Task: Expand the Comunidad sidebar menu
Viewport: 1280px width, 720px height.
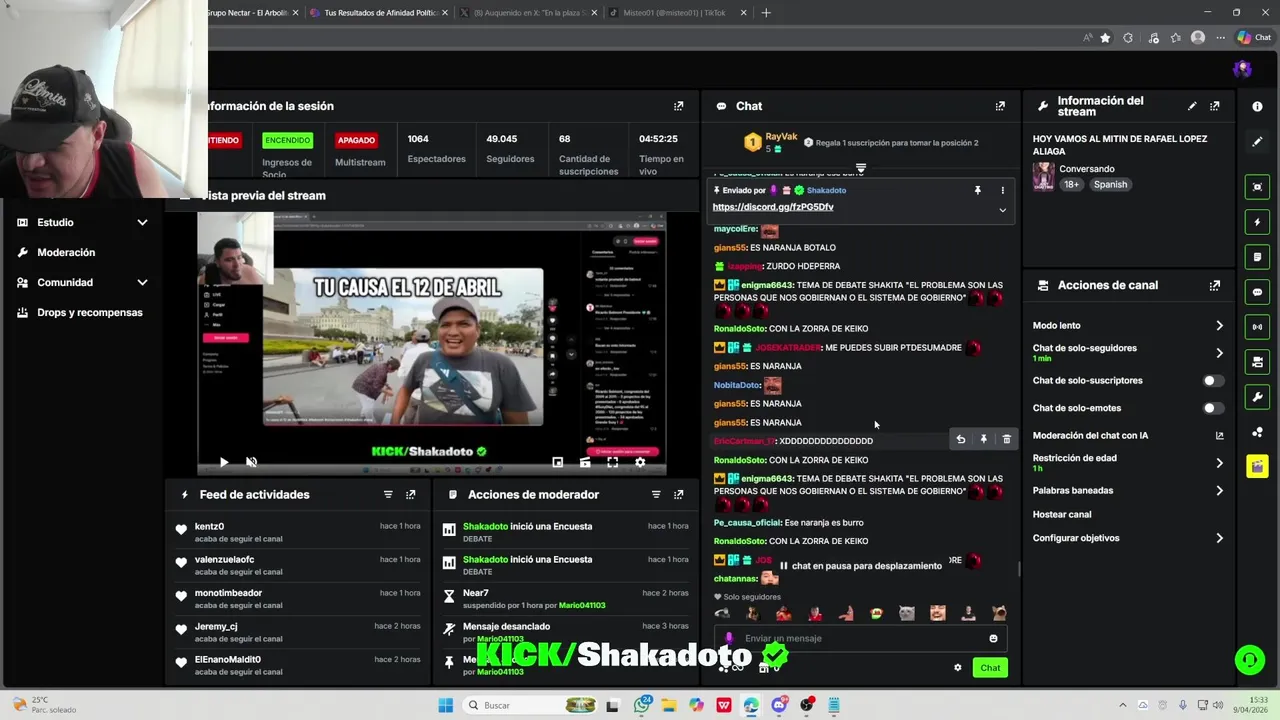Action: [142, 282]
